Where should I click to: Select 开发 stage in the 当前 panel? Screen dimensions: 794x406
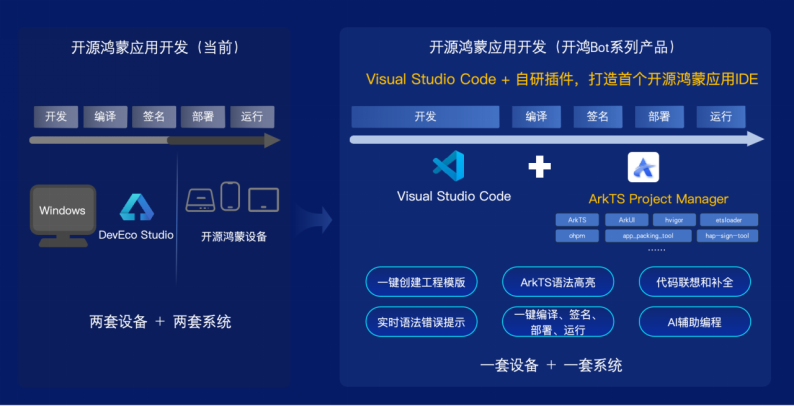tap(56, 117)
